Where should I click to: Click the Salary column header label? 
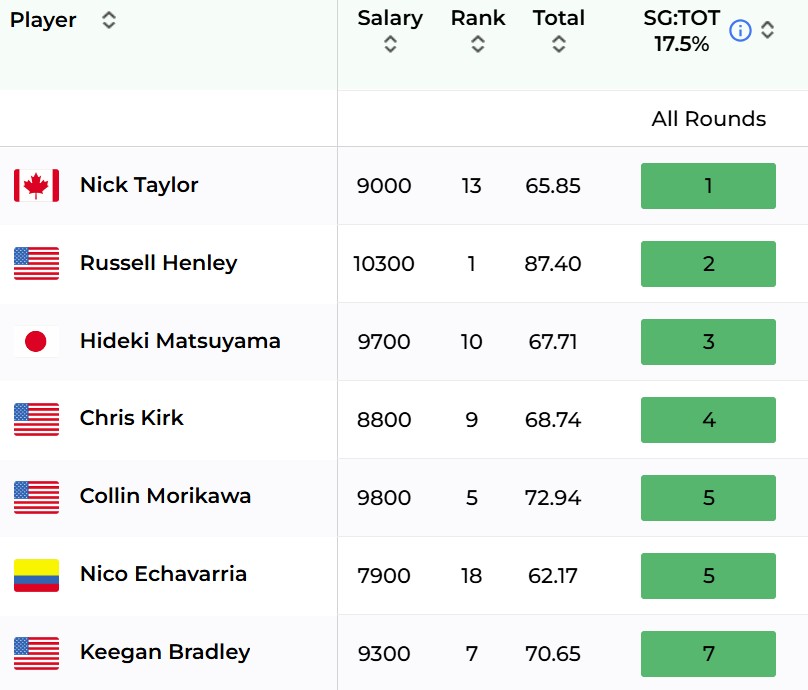coord(390,18)
